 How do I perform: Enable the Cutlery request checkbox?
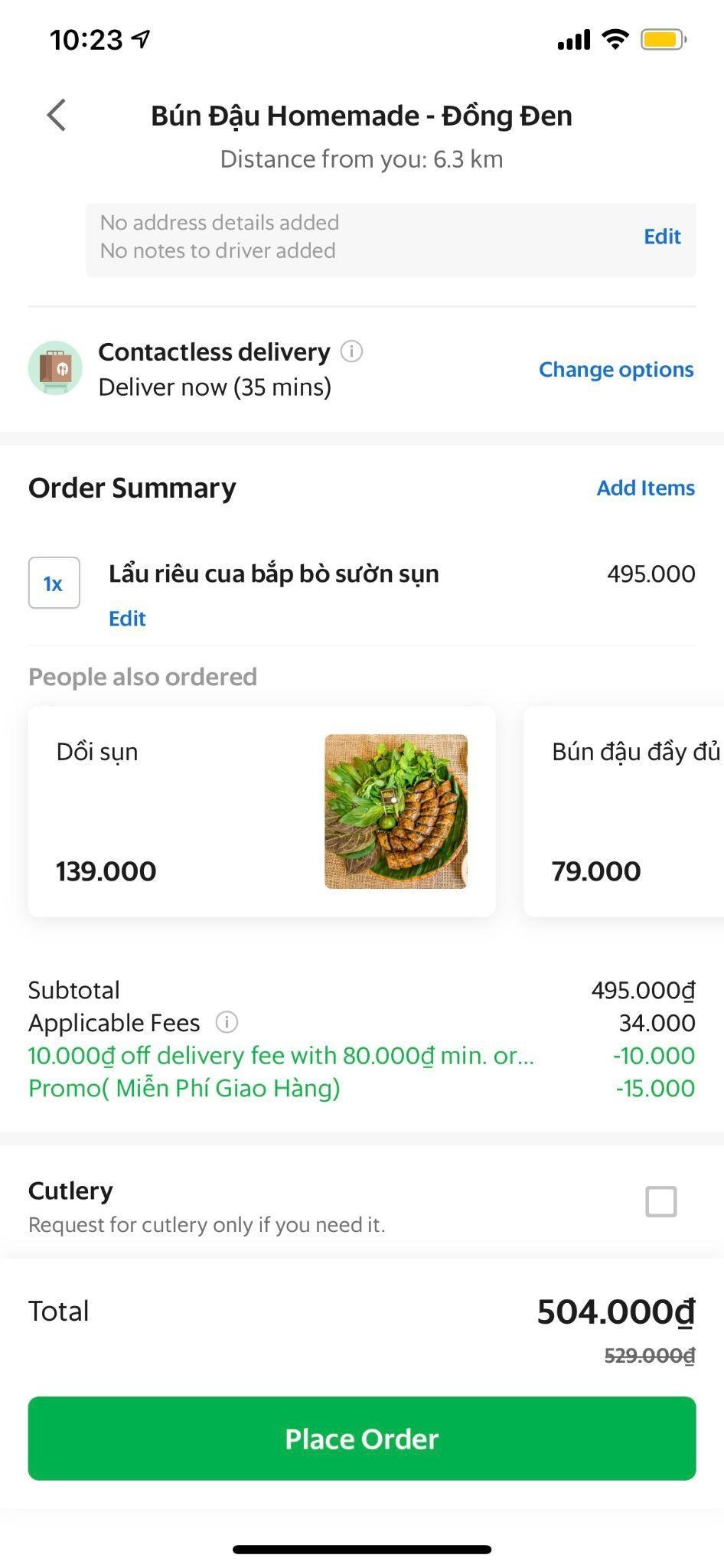point(661,1201)
